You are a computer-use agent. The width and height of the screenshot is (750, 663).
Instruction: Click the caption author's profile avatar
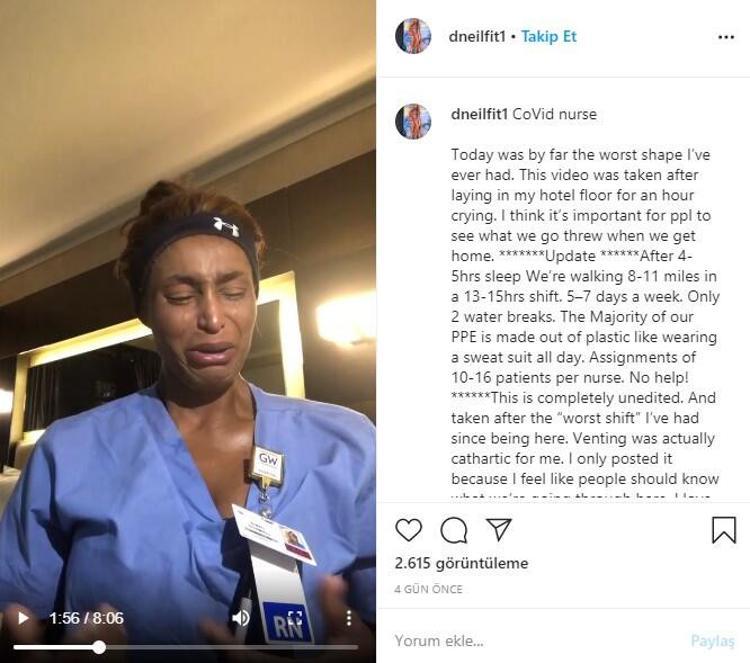413,121
